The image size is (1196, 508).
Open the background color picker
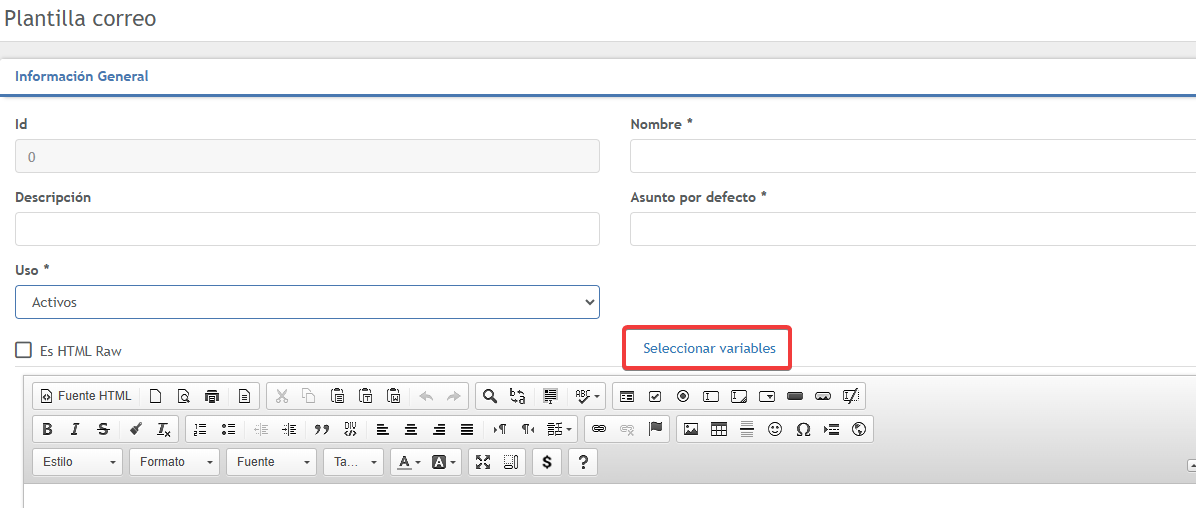443,462
